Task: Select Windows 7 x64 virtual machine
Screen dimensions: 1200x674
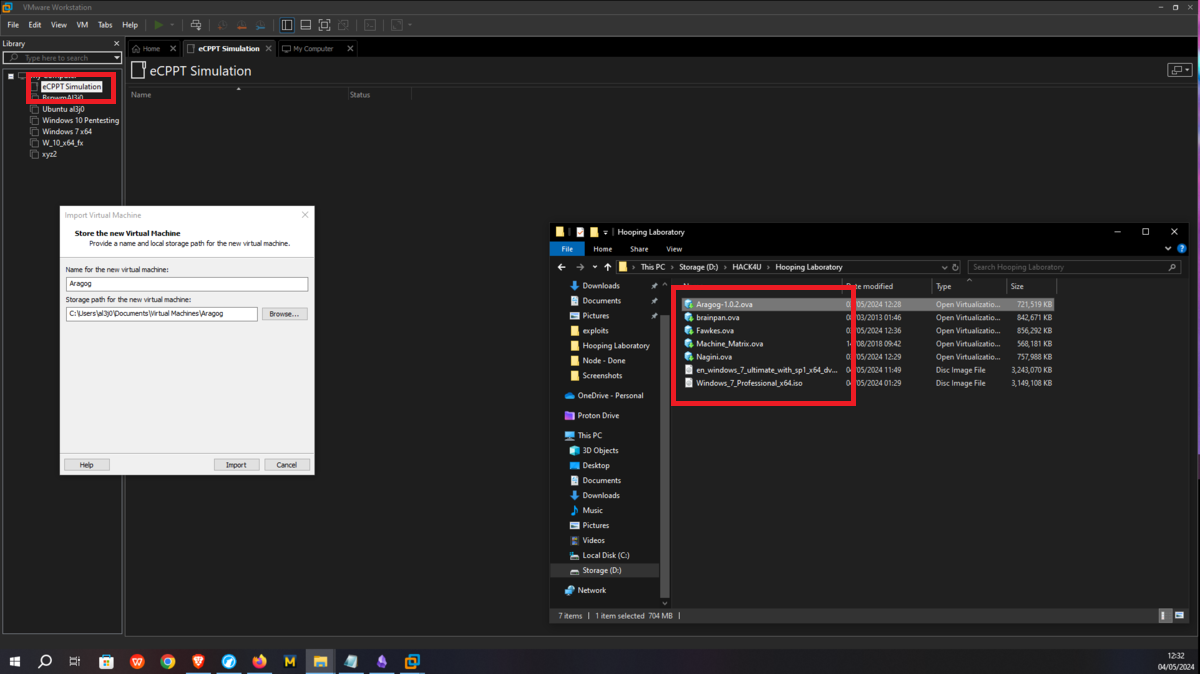Action: pos(67,131)
